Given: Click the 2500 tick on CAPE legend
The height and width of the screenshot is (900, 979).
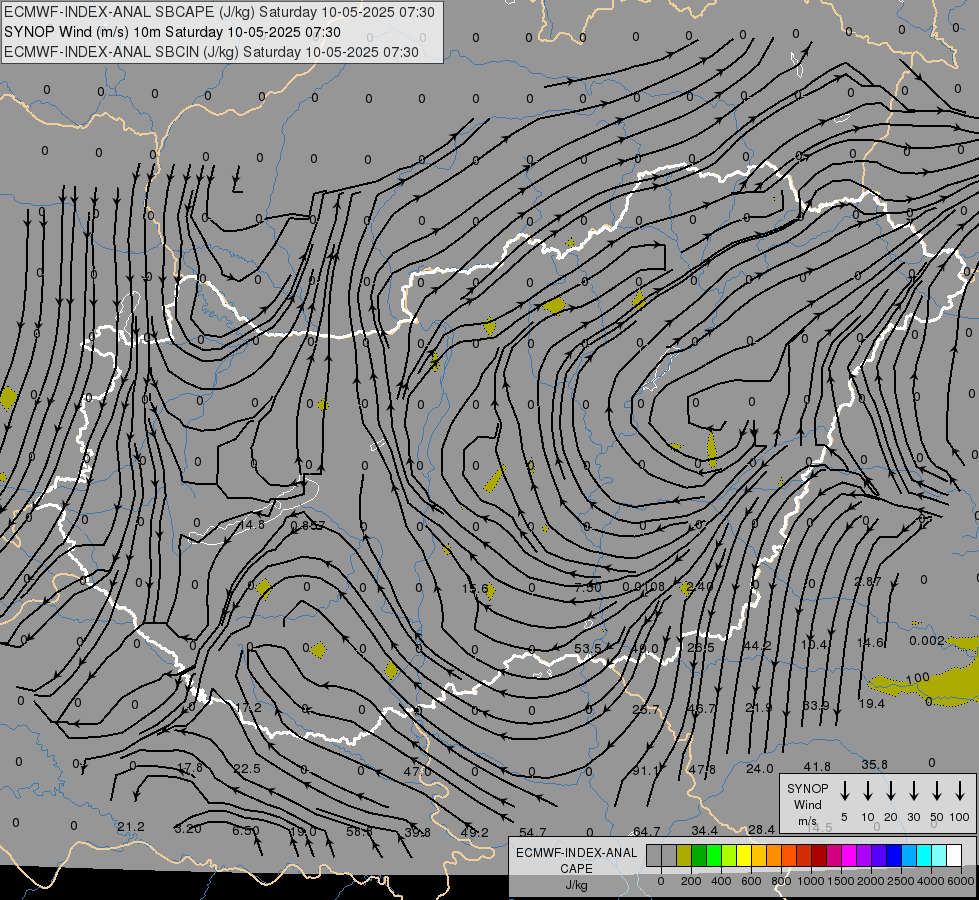Looking at the screenshot, I should [901, 881].
